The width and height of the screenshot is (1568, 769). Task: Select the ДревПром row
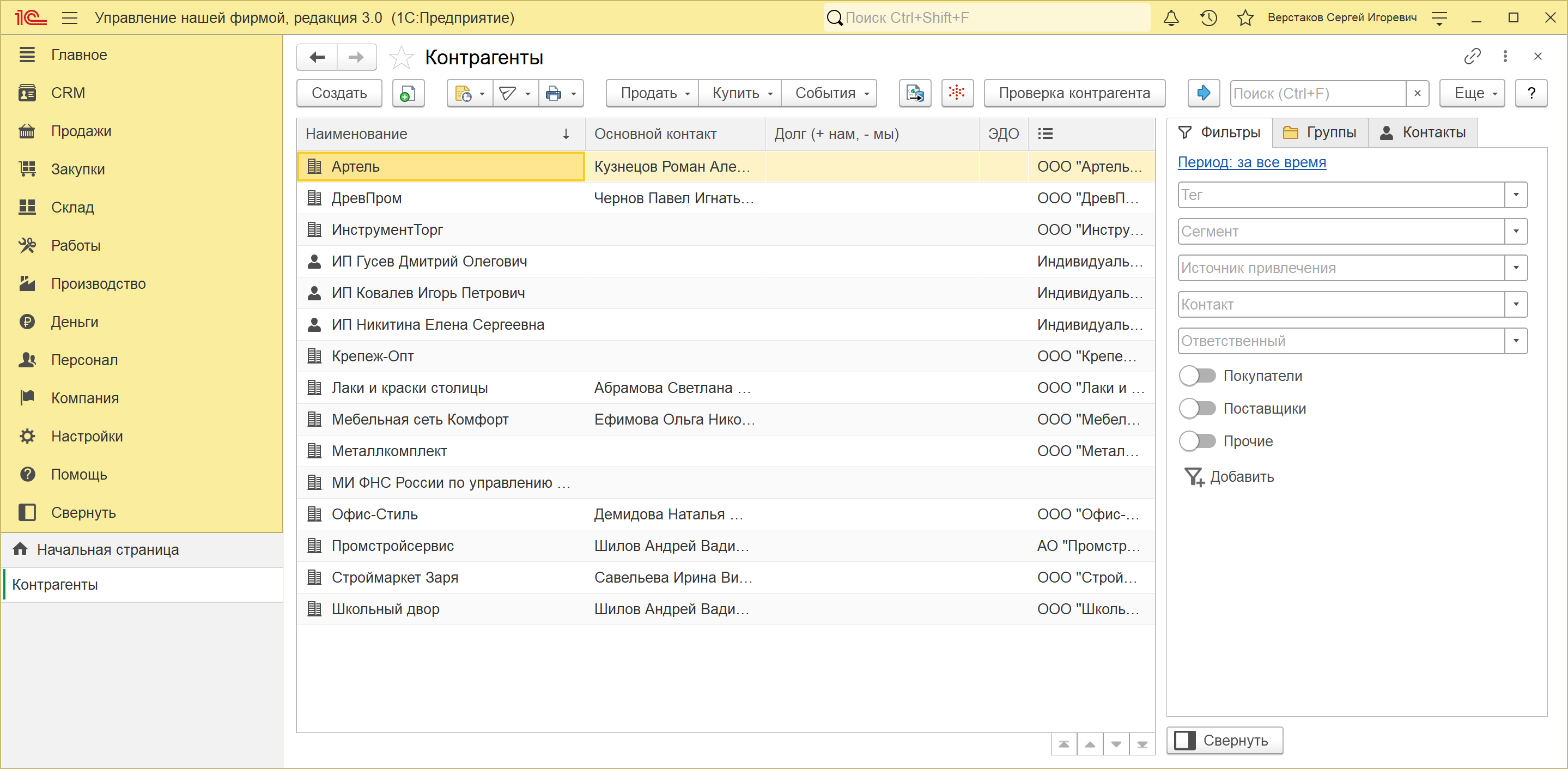click(726, 198)
